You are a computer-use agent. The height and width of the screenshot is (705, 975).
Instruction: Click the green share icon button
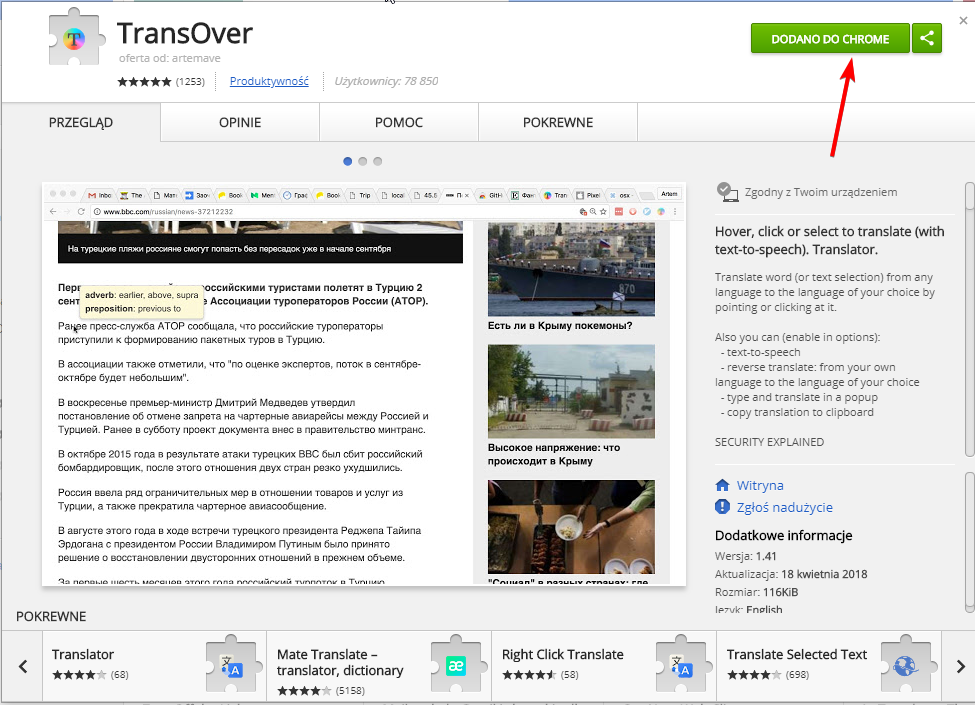926,39
